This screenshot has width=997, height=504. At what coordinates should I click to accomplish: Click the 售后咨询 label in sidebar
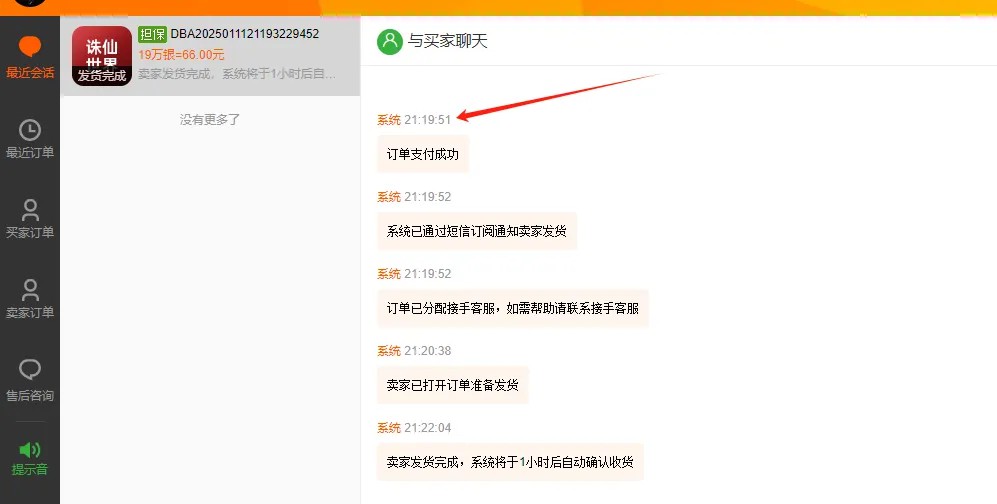(x=30, y=396)
